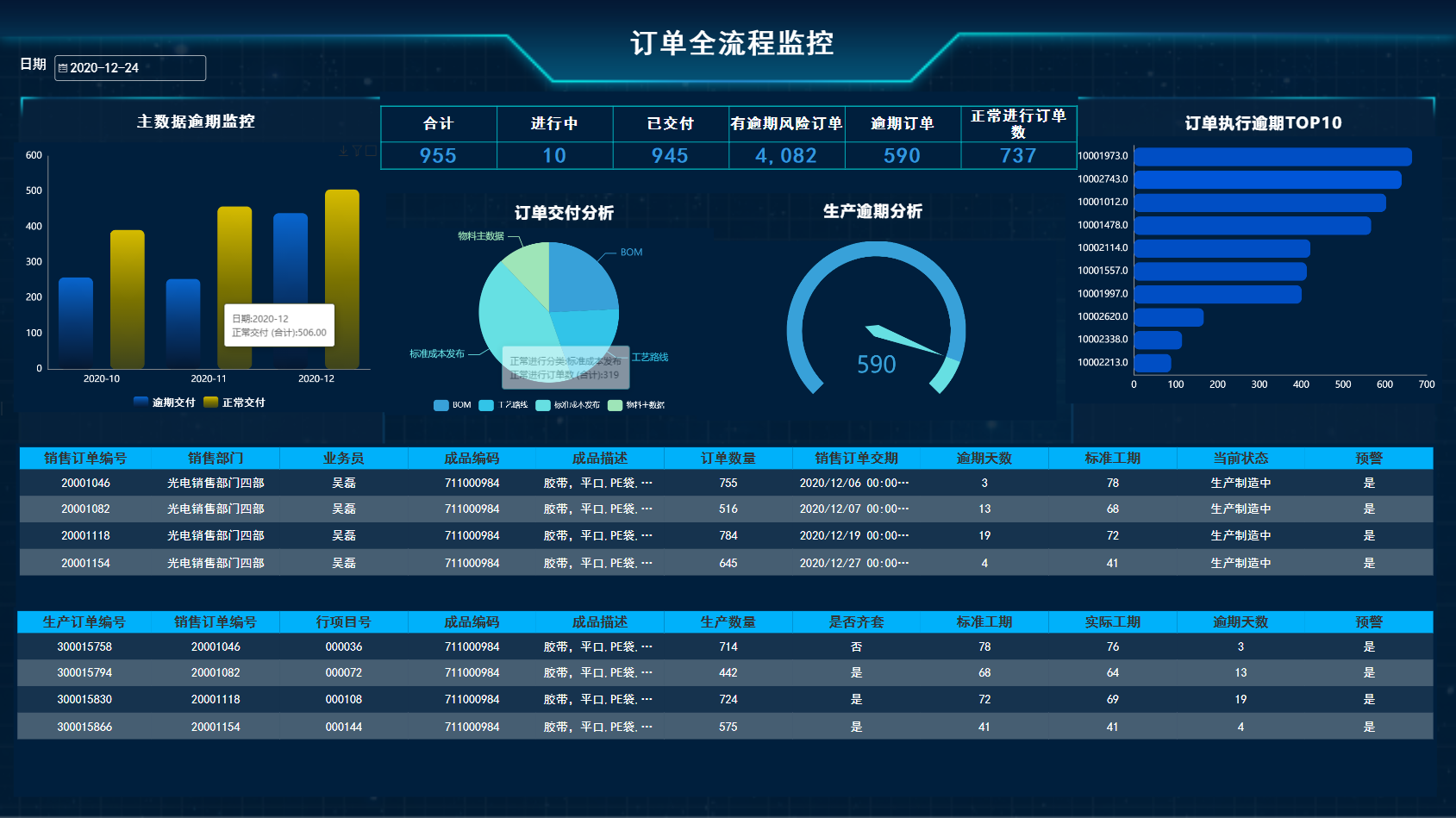Viewport: 1456px width, 818px height.
Task: Sort by the 当前状态 column header
Action: tap(1240, 459)
